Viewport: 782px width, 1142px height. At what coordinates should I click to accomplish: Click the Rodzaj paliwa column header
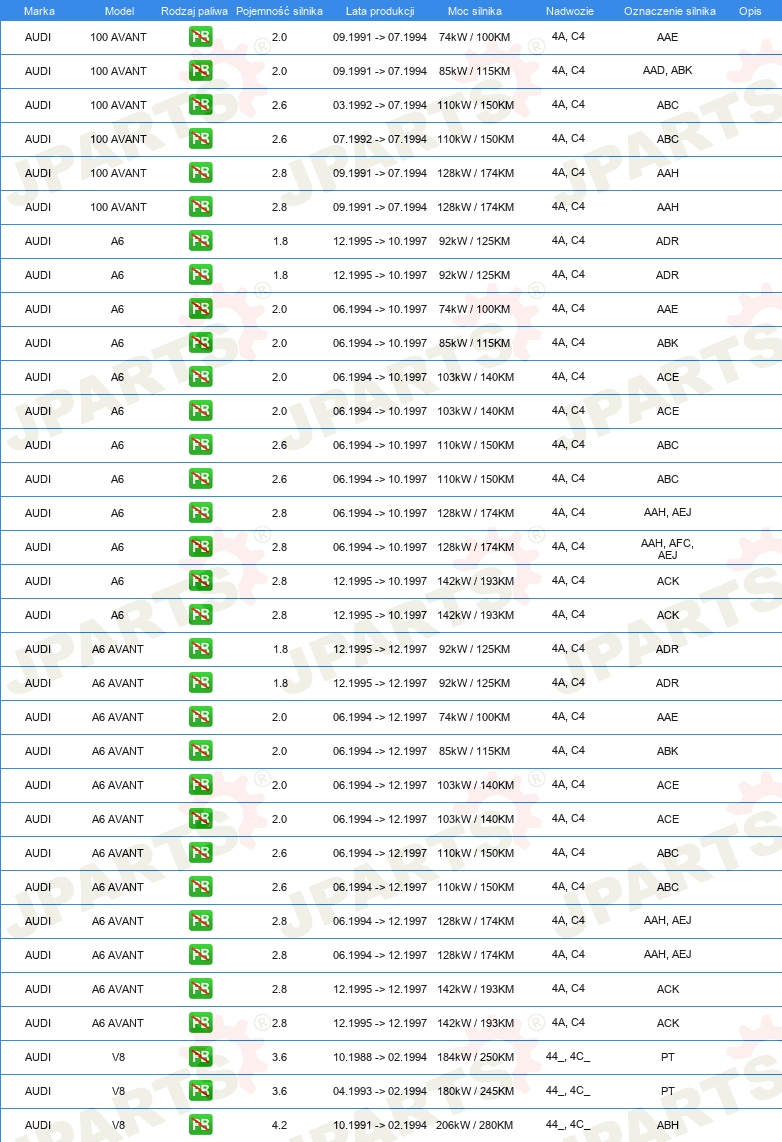pyautogui.click(x=194, y=11)
